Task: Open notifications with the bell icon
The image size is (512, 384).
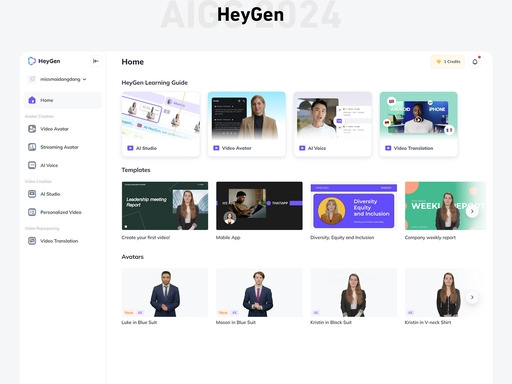Action: (x=475, y=62)
